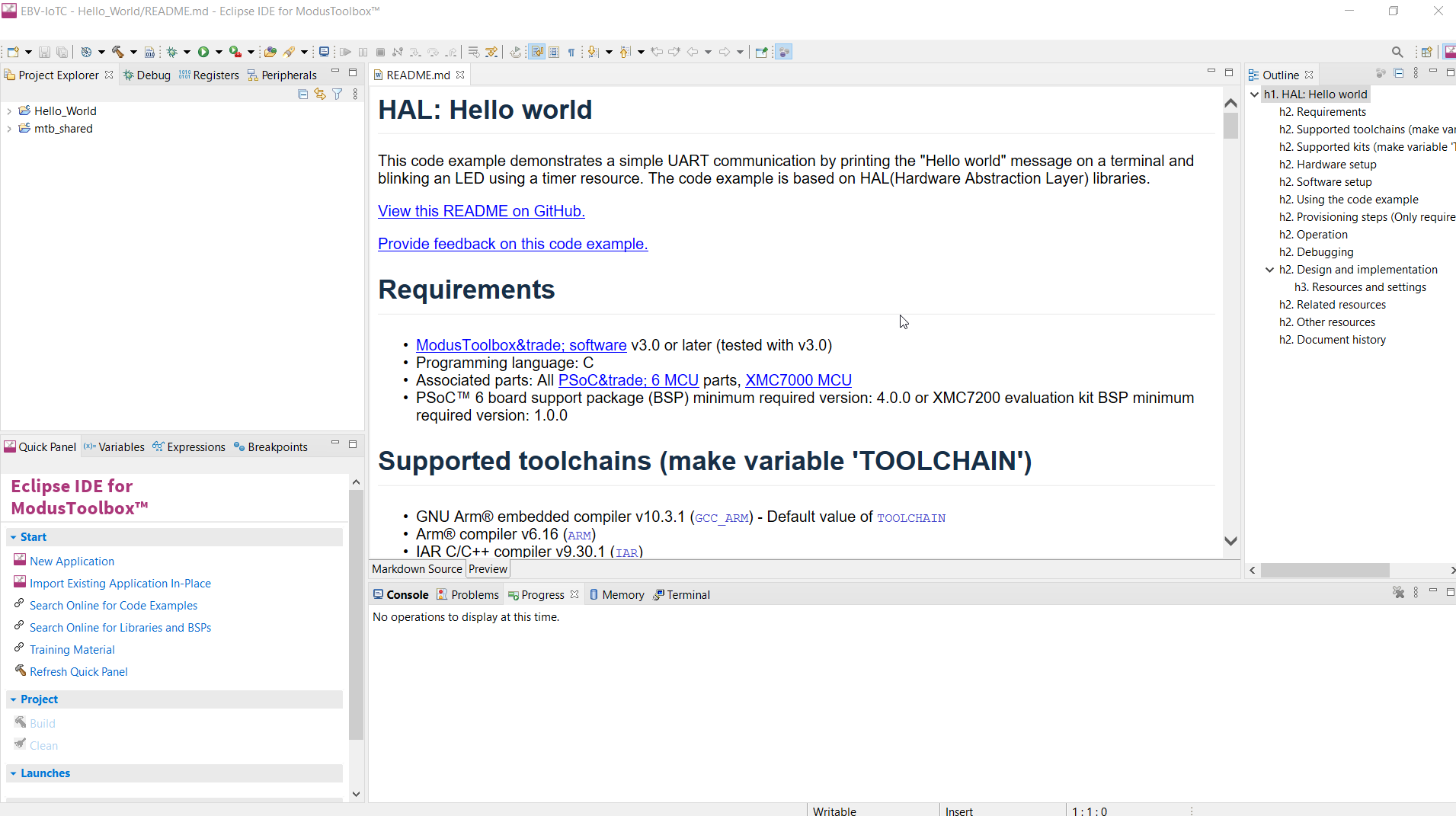Viewport: 1456px width, 816px height.
Task: Expand the Hello_World project tree node
Action: tap(9, 111)
